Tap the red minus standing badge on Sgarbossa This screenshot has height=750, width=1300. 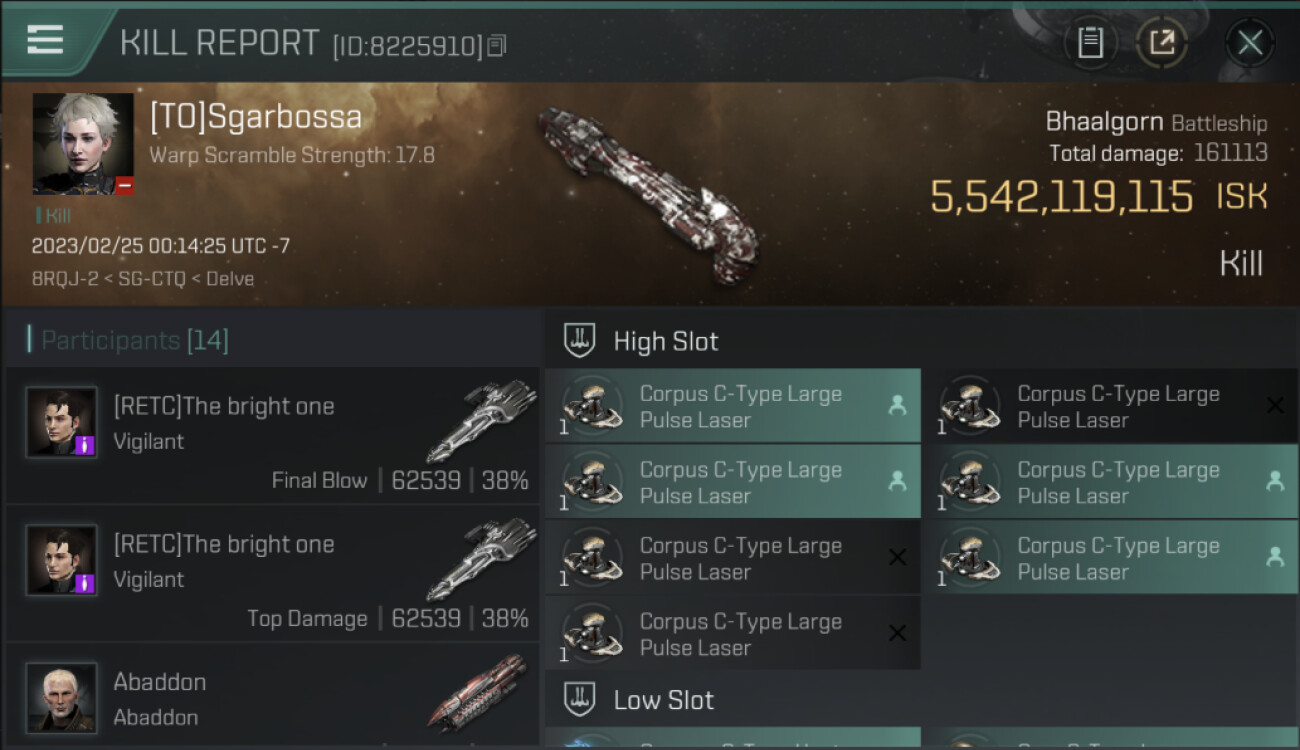pos(124,185)
